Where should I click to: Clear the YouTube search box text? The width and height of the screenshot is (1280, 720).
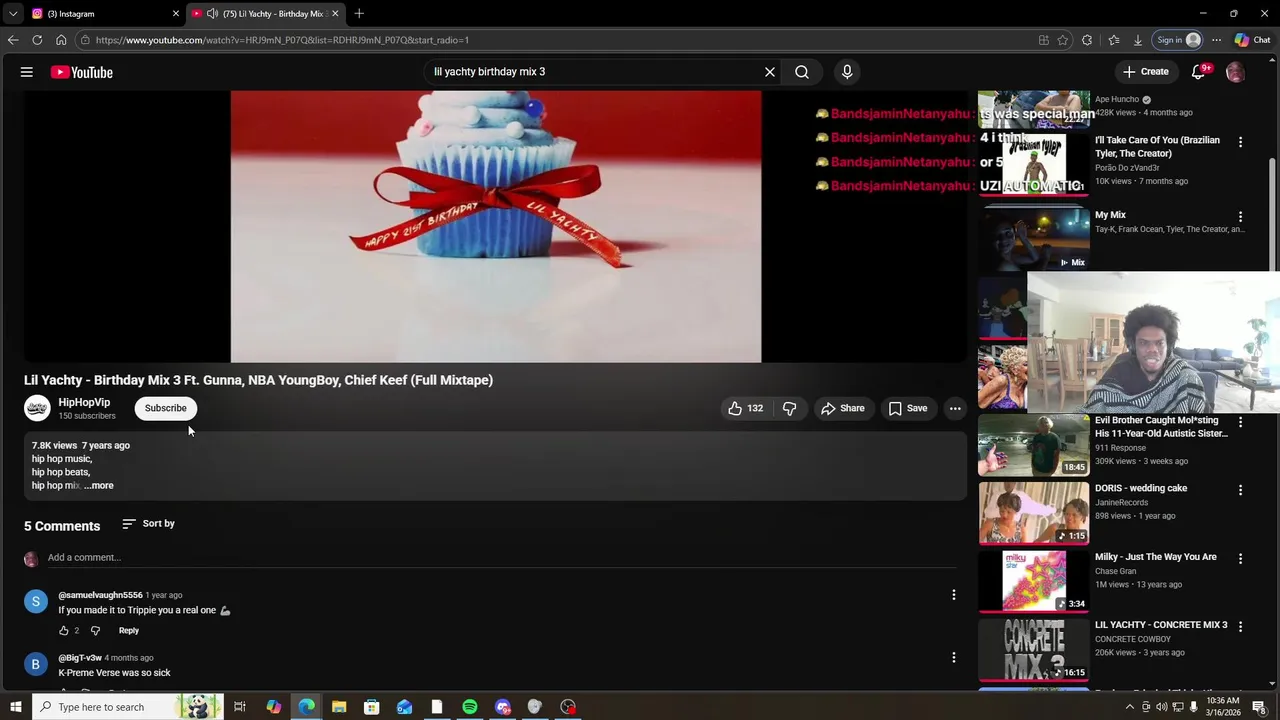(770, 72)
